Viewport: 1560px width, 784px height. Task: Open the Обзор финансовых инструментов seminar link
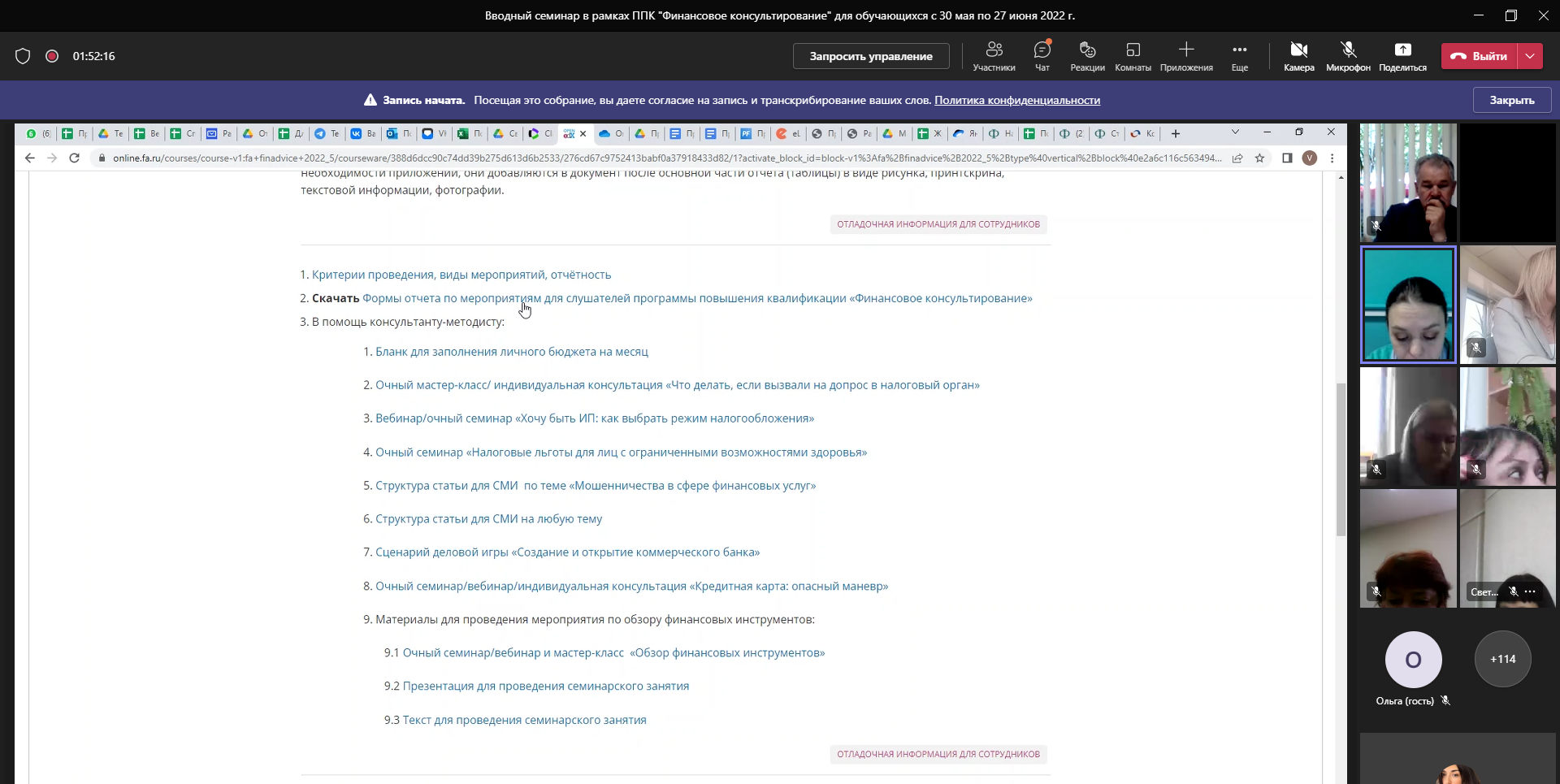[x=613, y=653]
